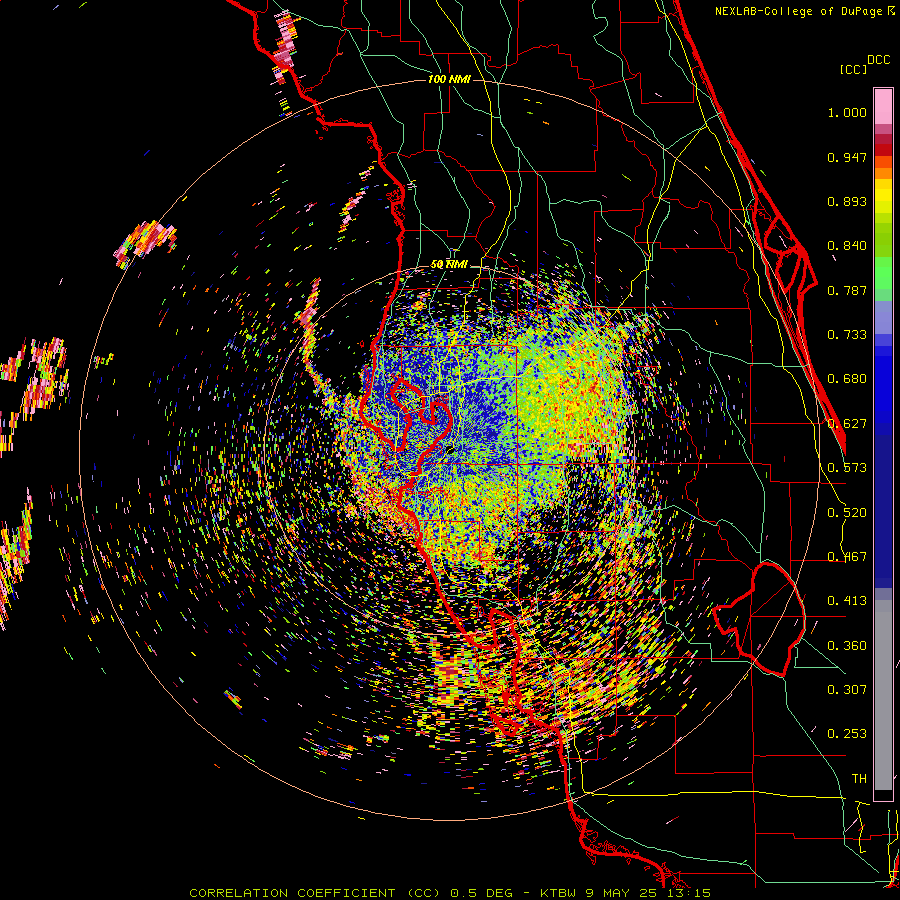Click the 0.787 scale value
Screen dimensions: 900x900
point(847,290)
